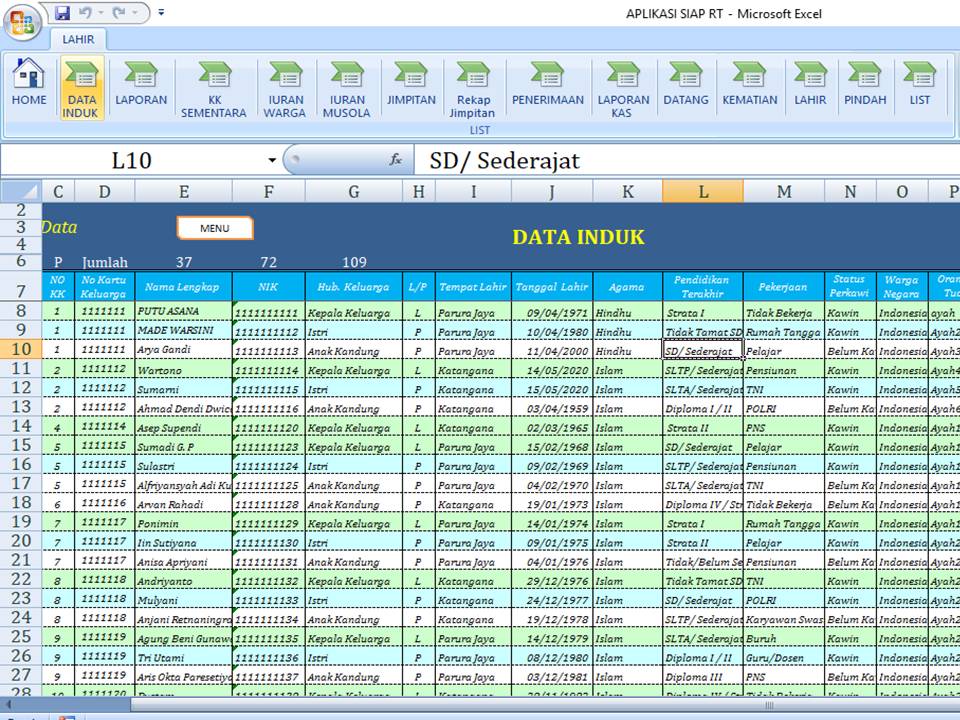Save using the Quick Access Save icon
Image resolution: width=960 pixels, height=720 pixels.
62,12
